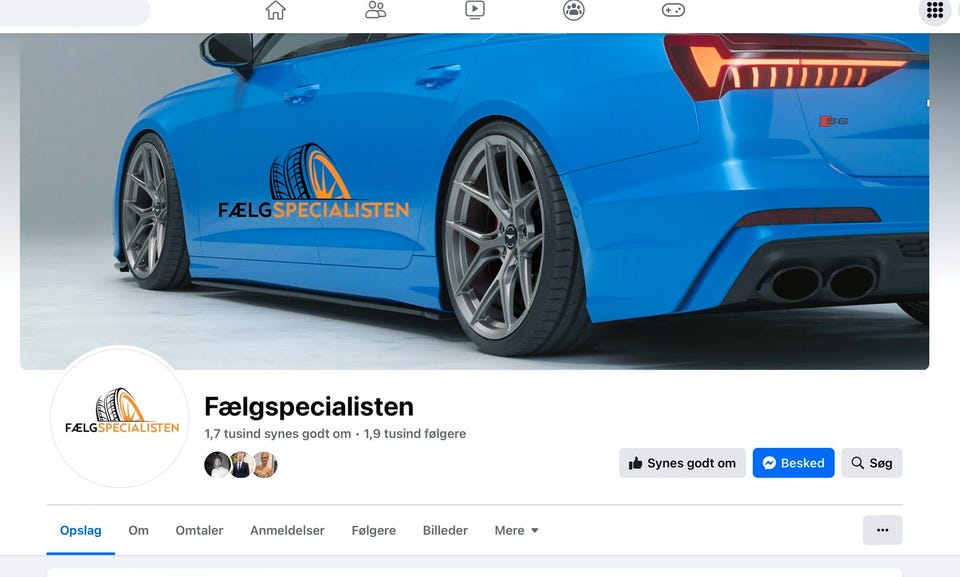Click the 1,9 tusind følgere link
Image resolution: width=960 pixels, height=577 pixels.
[x=414, y=434]
